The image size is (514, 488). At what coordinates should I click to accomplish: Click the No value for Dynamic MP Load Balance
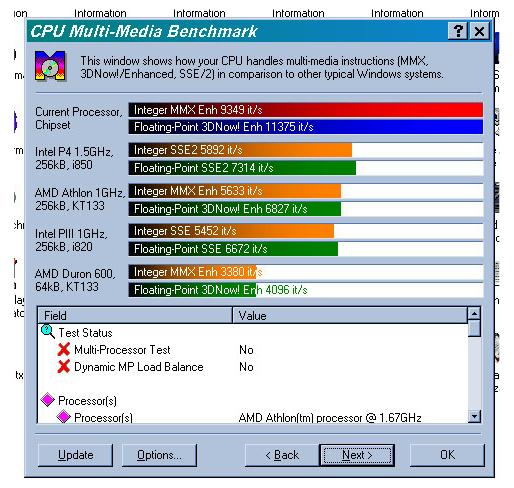click(x=246, y=367)
